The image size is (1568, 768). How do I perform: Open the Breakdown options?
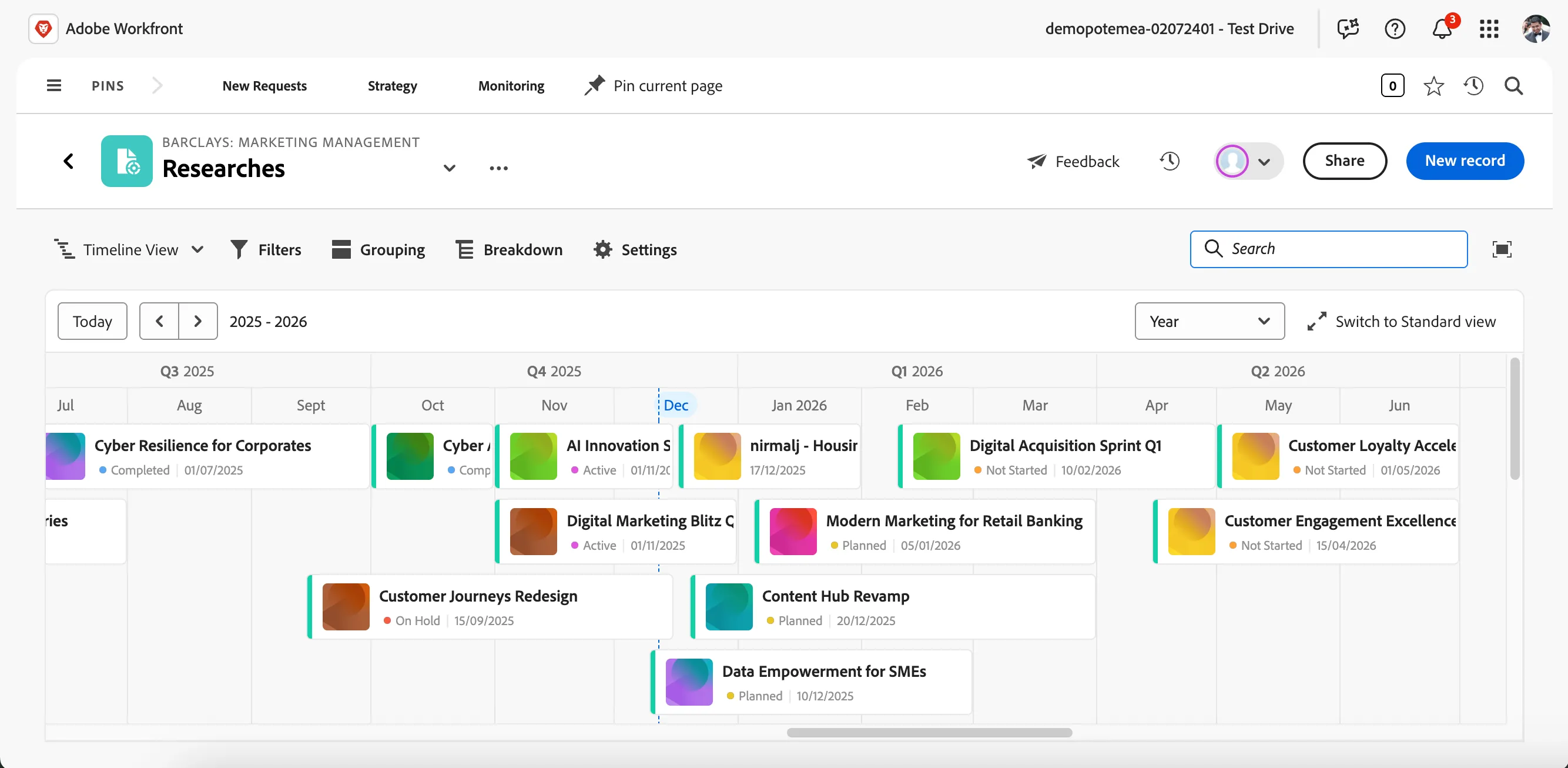click(509, 250)
